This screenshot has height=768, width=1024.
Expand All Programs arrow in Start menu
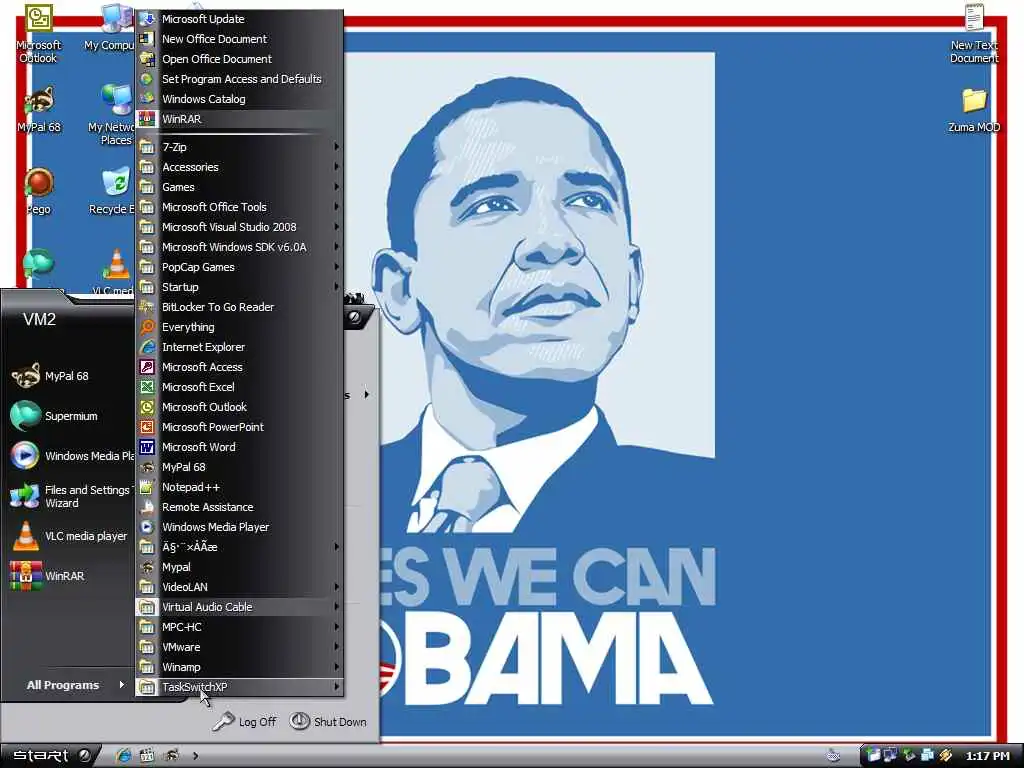[121, 684]
